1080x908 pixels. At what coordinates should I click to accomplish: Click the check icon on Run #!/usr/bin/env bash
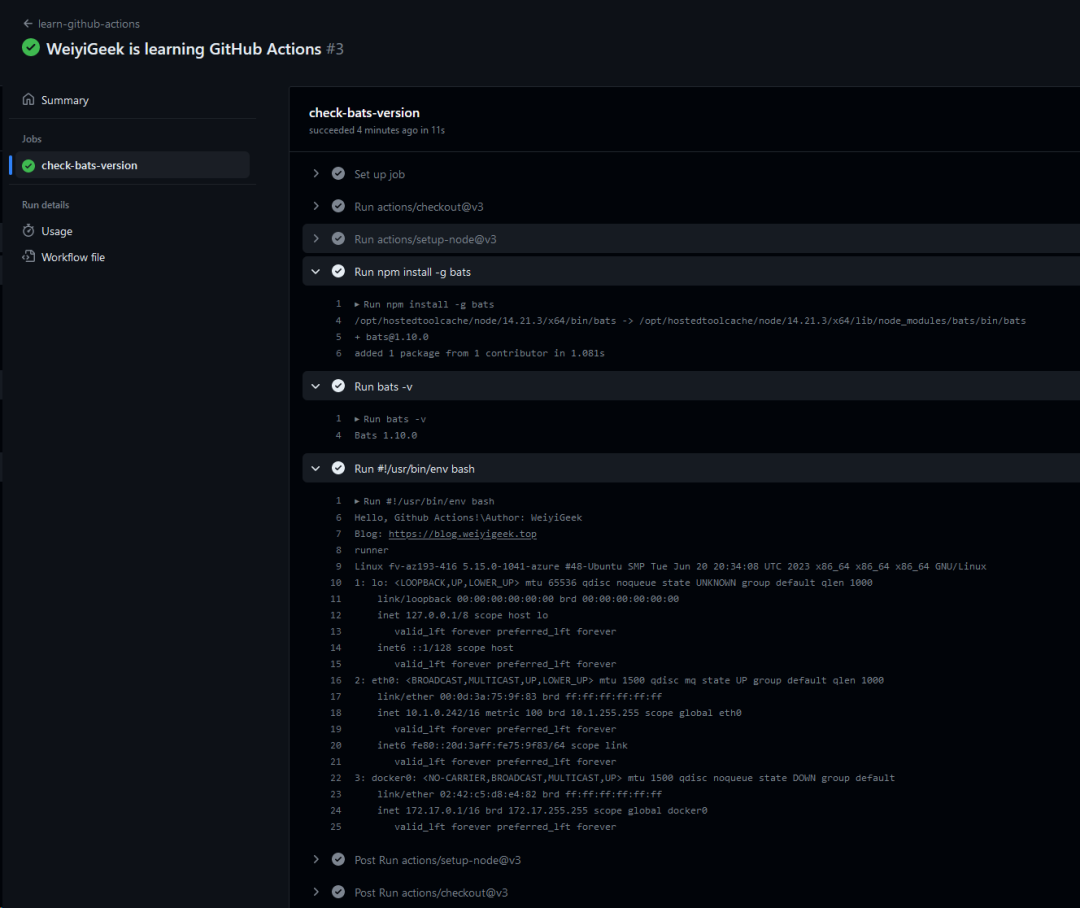(x=337, y=468)
